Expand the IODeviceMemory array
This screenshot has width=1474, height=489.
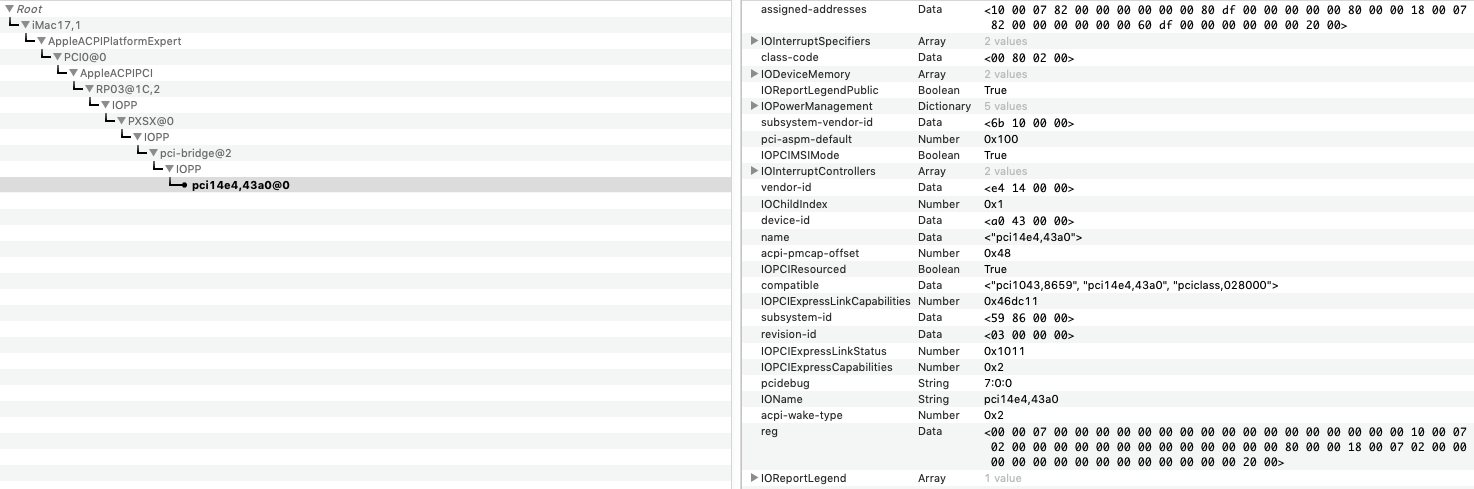click(x=754, y=74)
